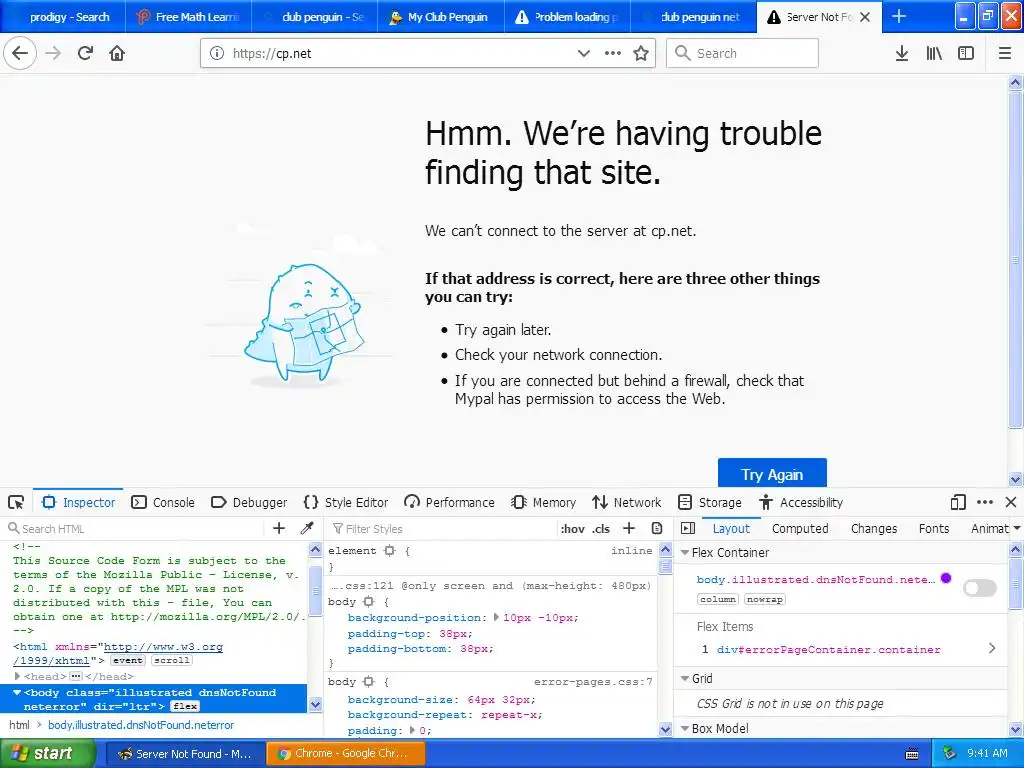Toggle the three-pane inspector layout

point(688,528)
